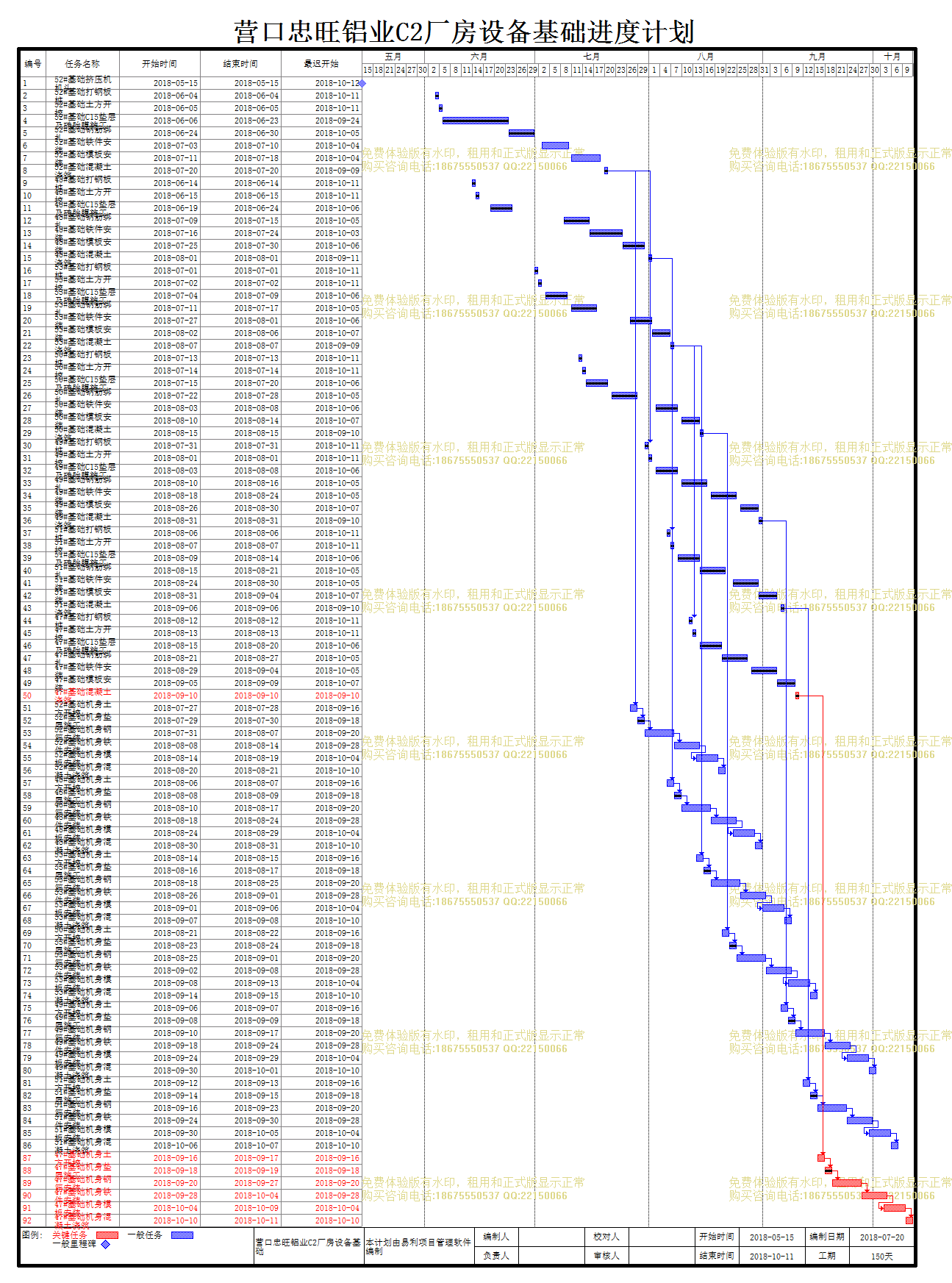Click the 七月 month header in timeline
952x1283 pixels.
click(592, 57)
